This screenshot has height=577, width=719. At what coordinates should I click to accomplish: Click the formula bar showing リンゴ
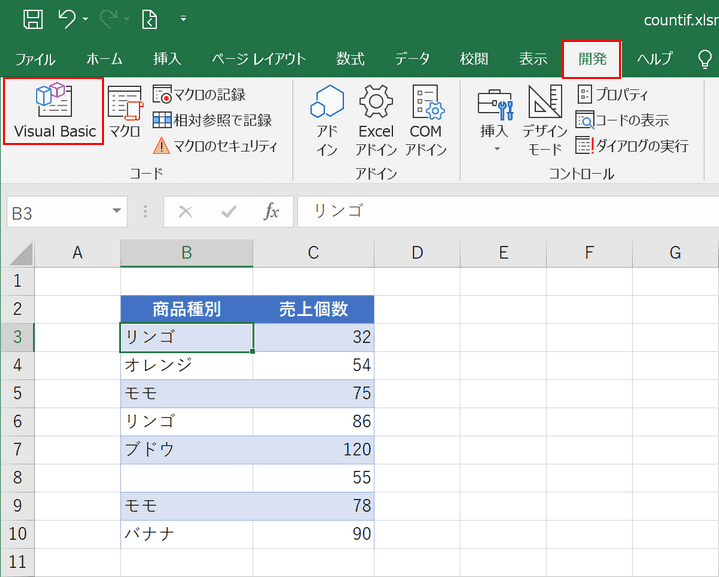click(x=508, y=211)
